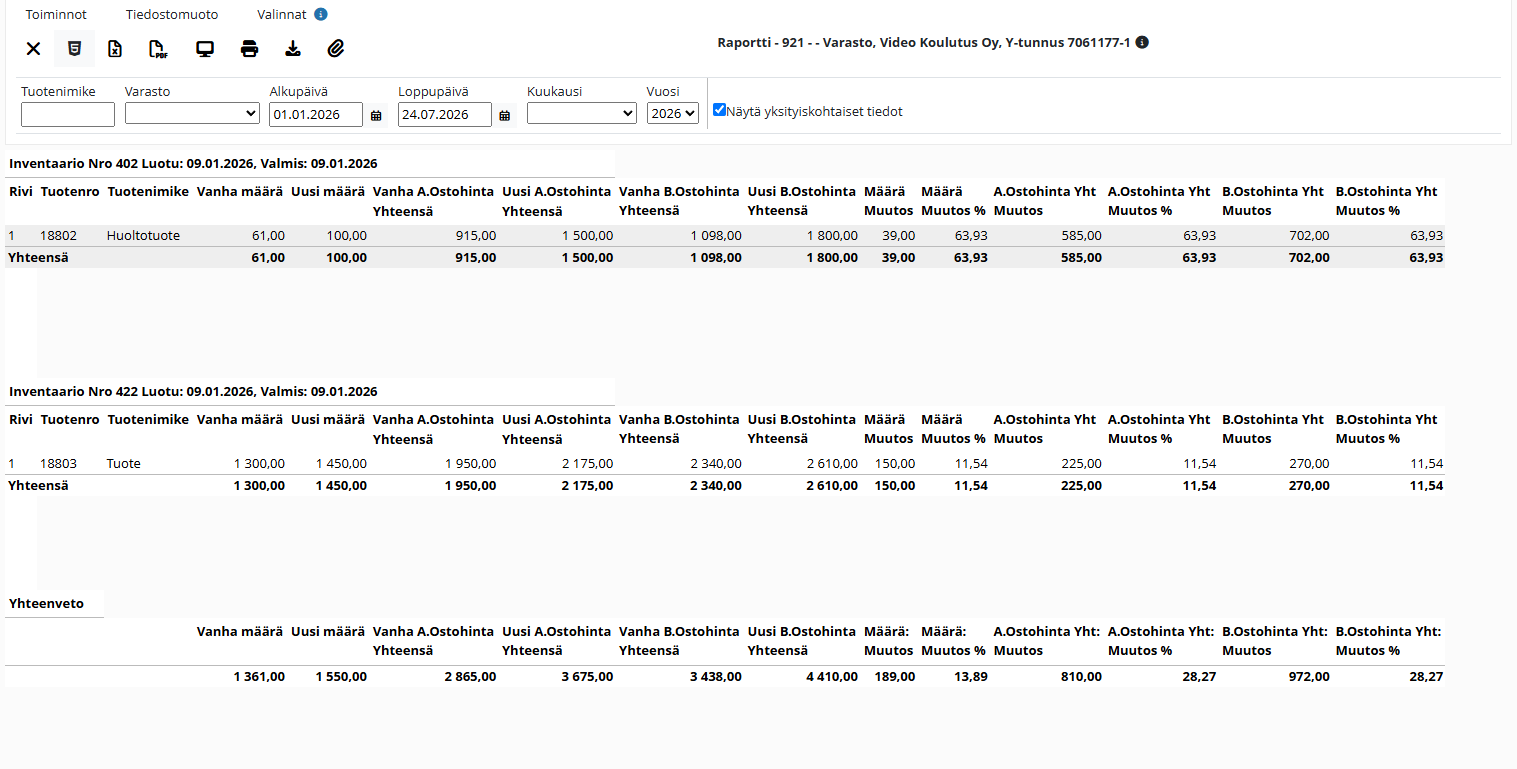
Task: Export report as PDF file
Action: (158, 49)
